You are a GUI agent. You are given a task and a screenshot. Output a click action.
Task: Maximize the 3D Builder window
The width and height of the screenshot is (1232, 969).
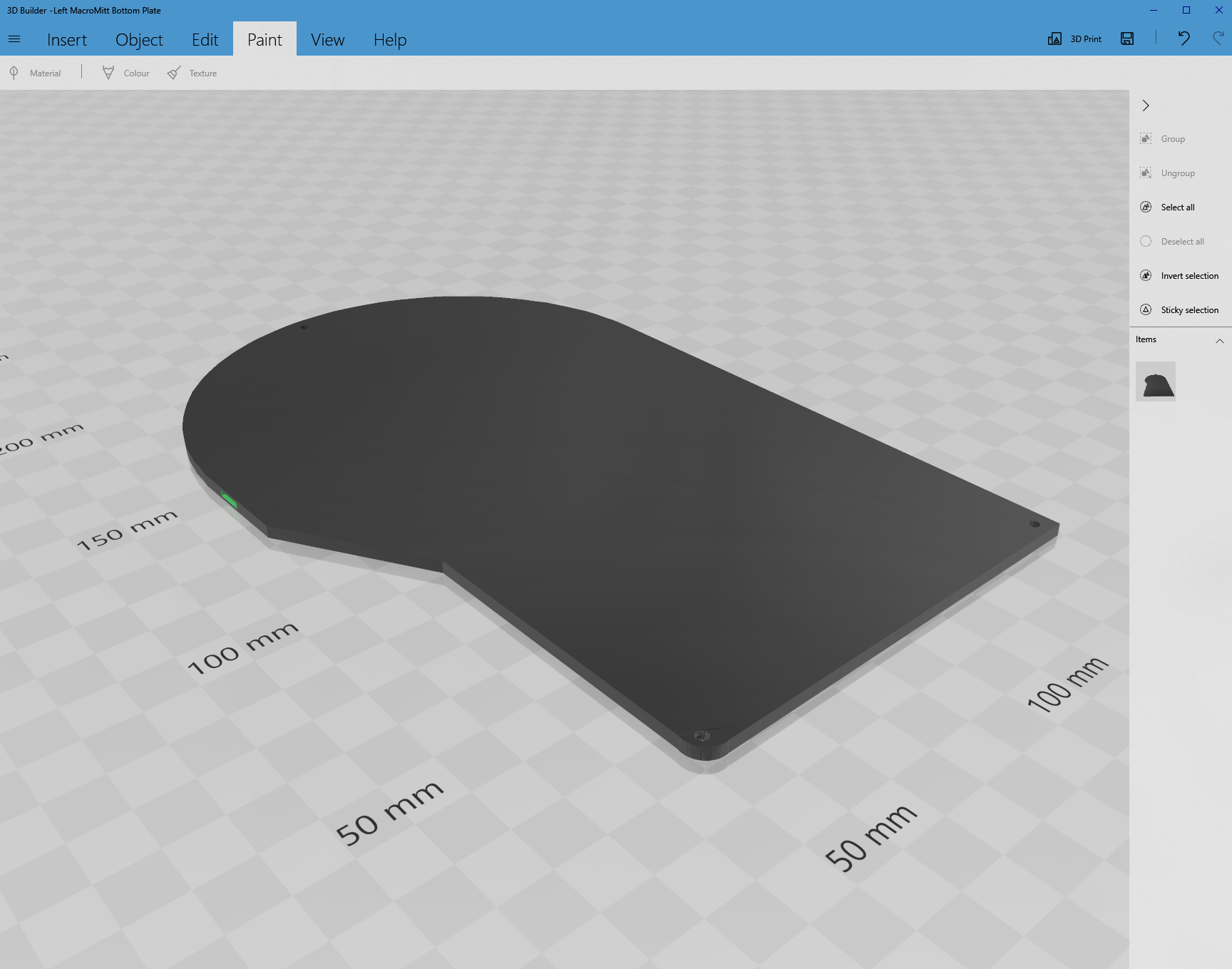coord(1186,10)
